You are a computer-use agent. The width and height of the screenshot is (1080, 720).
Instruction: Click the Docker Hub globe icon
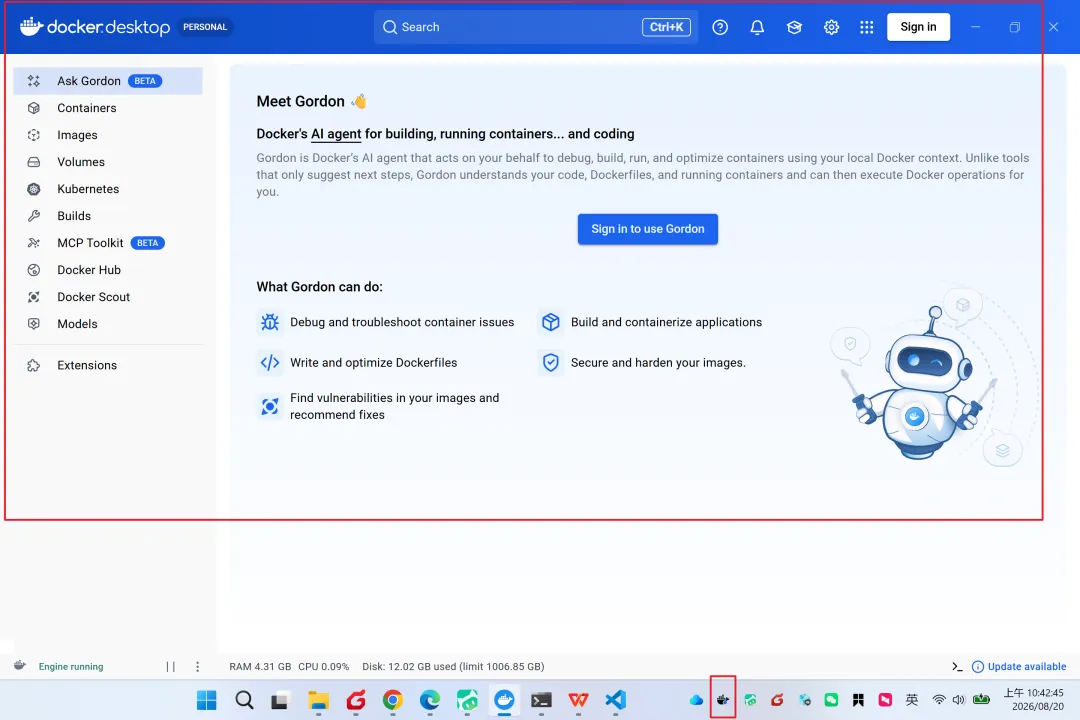click(34, 270)
